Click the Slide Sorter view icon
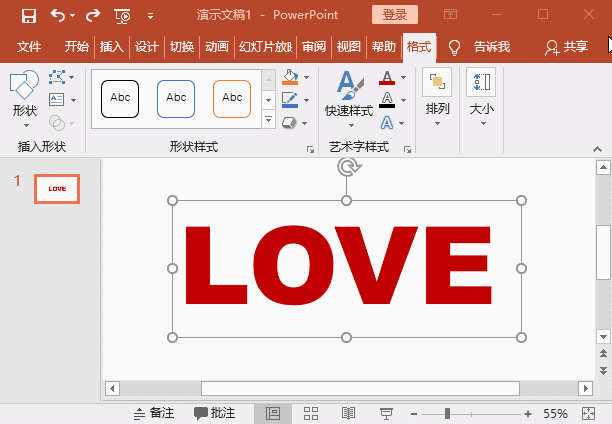Screen dimensions: 612x424 310,413
